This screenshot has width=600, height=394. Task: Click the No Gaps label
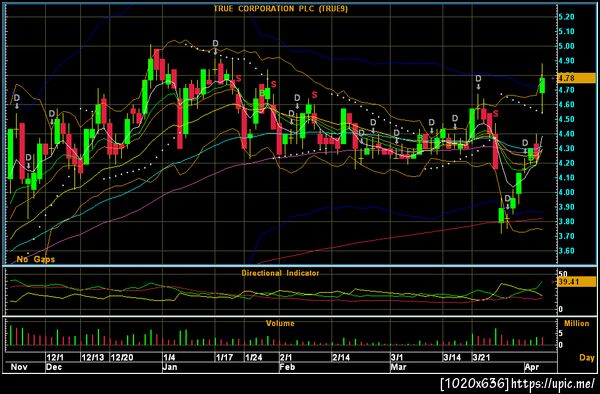(x=36, y=259)
